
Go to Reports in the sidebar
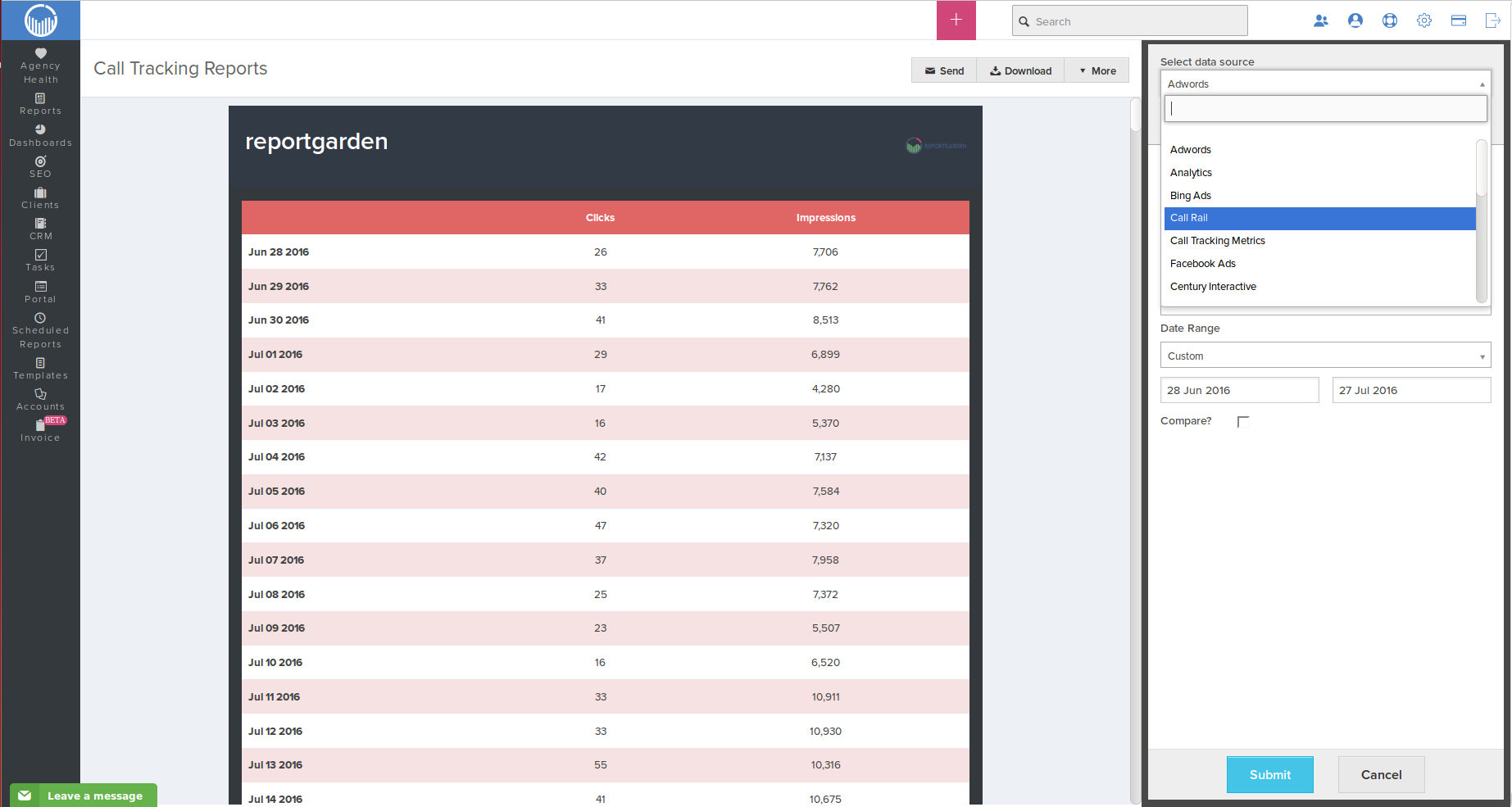[x=40, y=104]
